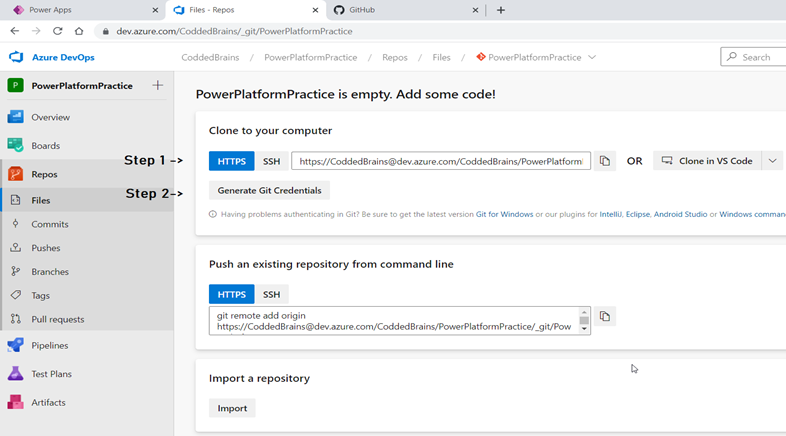Click the Import button
Screen dimensions: 786x436
[232, 408]
